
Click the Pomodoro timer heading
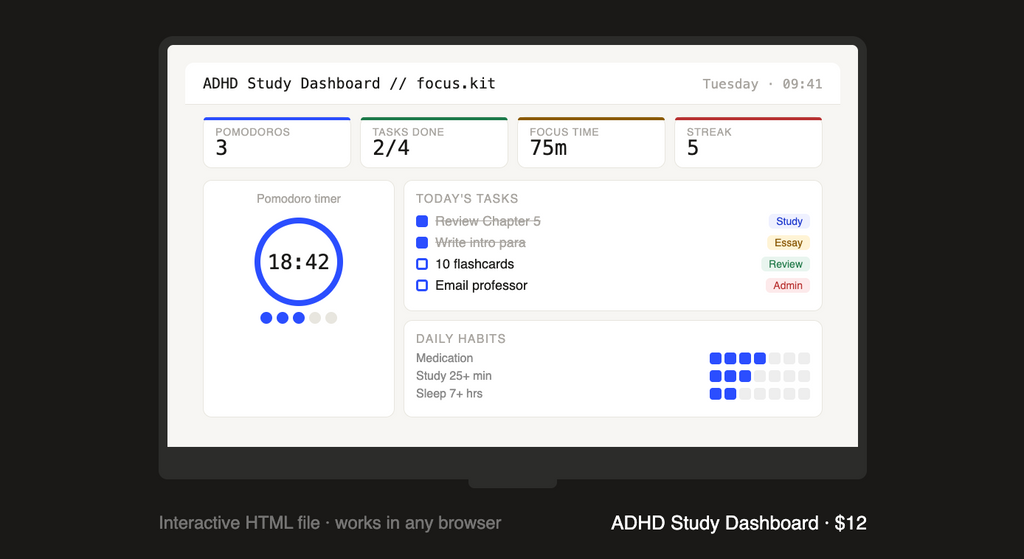tap(298, 199)
